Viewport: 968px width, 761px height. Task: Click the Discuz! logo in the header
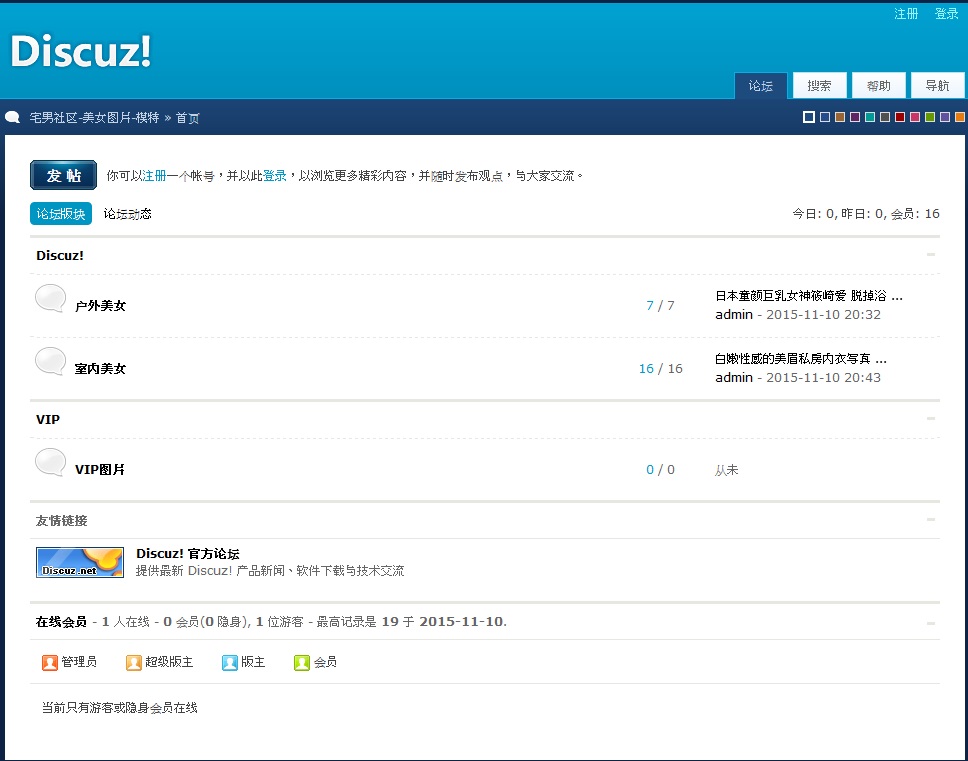point(81,51)
